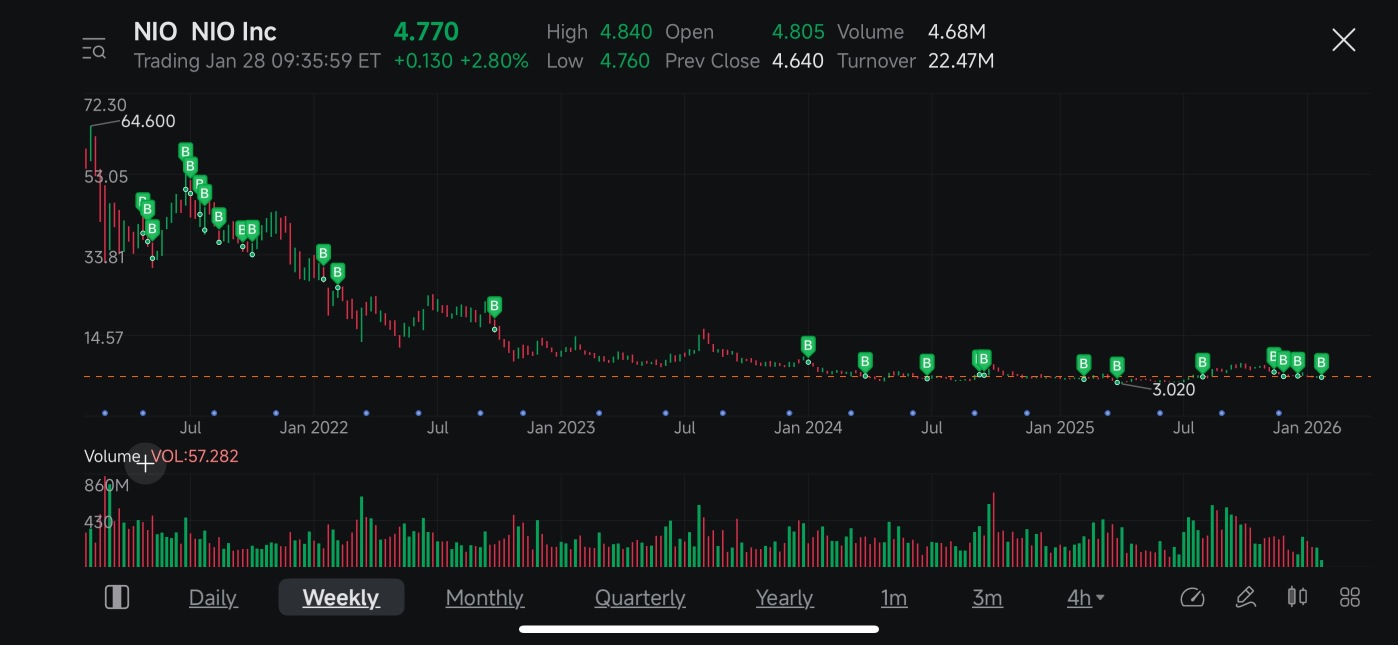Tap the 72.30 price axis label
Viewport: 1398px width, 645px height.
point(106,105)
